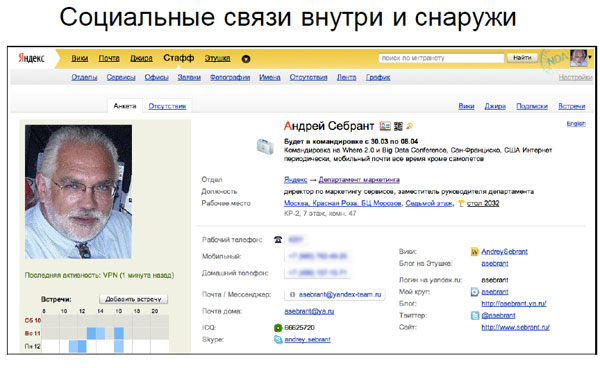Open Вики in the top navigation
The width and height of the screenshot is (600, 368).
(x=80, y=58)
